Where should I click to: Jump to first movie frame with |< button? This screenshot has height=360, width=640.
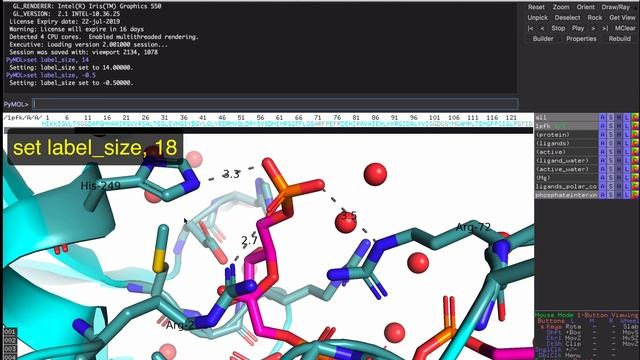pos(530,28)
